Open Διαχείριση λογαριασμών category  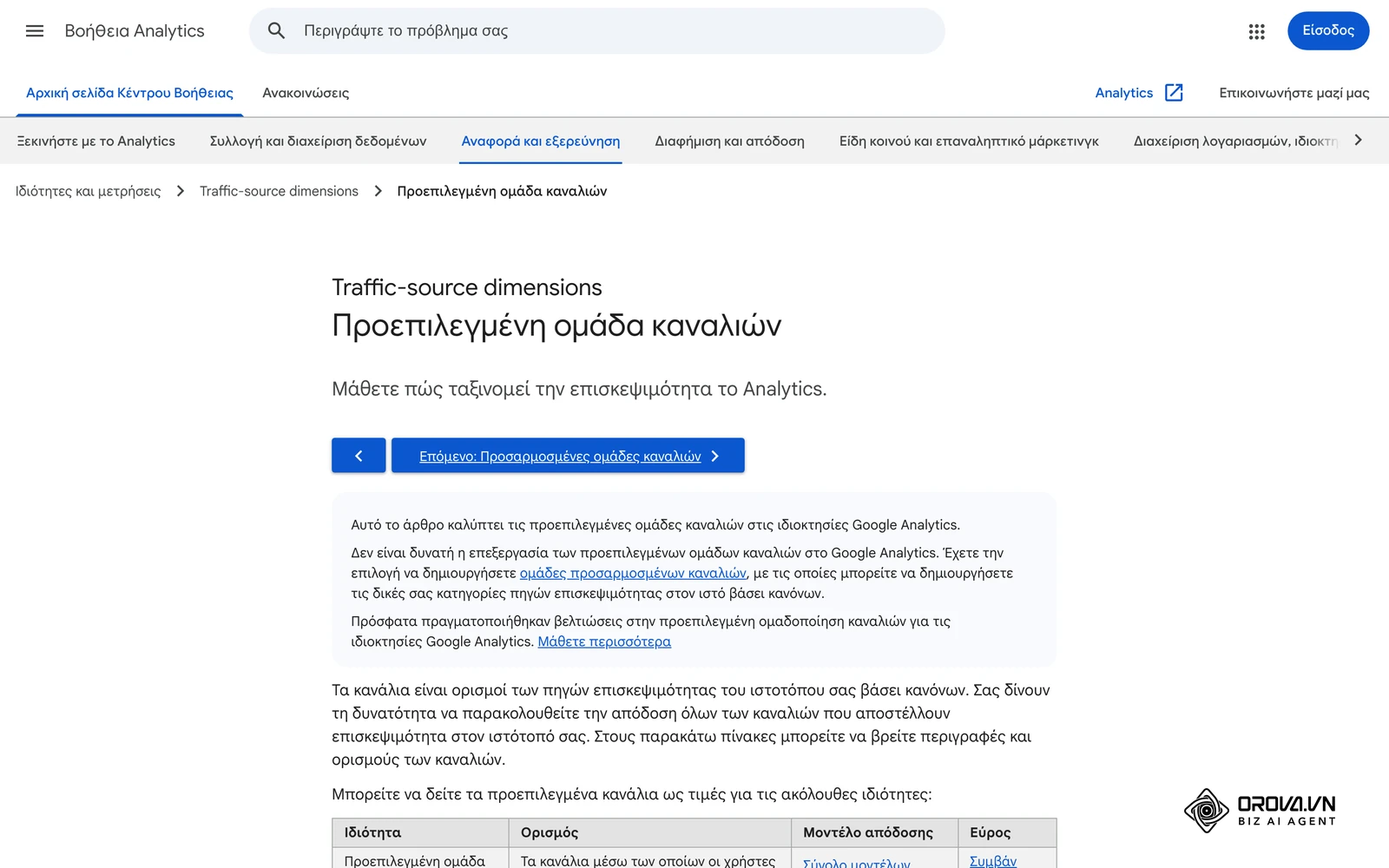tap(1235, 141)
